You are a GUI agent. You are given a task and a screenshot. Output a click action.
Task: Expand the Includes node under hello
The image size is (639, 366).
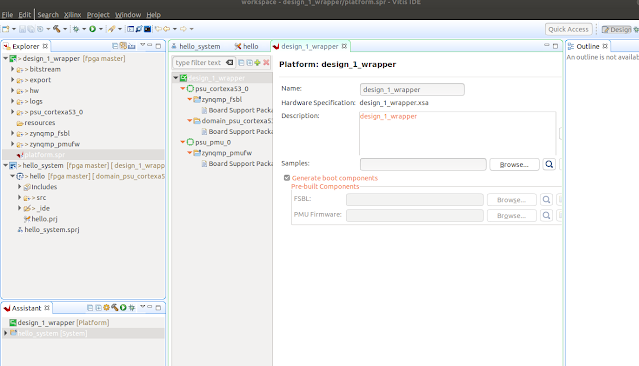point(19,187)
